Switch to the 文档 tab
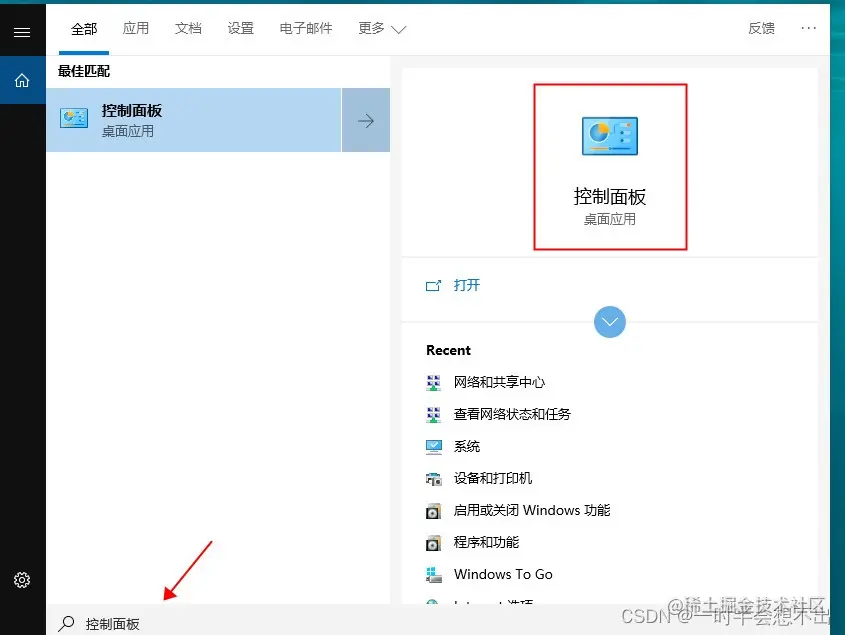This screenshot has width=845, height=635. (188, 28)
